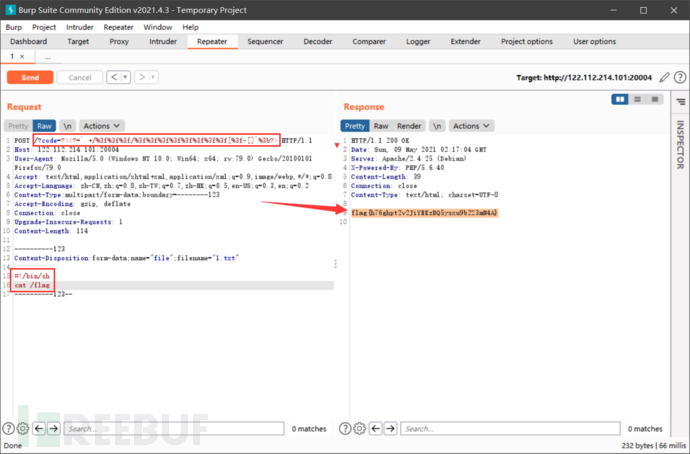Select the tabbed layout icon
The height and width of the screenshot is (454, 690).
[655, 99]
